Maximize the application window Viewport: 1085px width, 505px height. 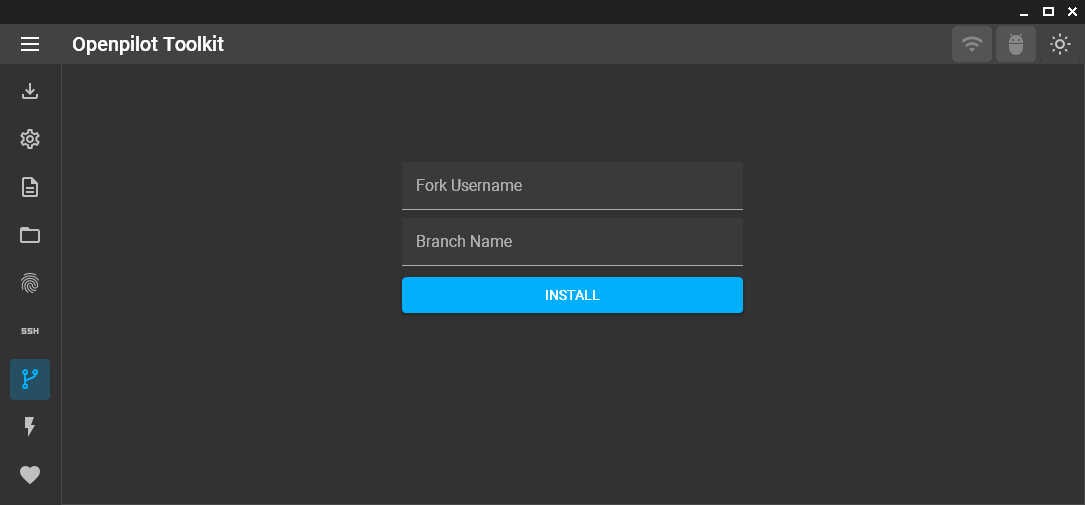tap(1048, 12)
